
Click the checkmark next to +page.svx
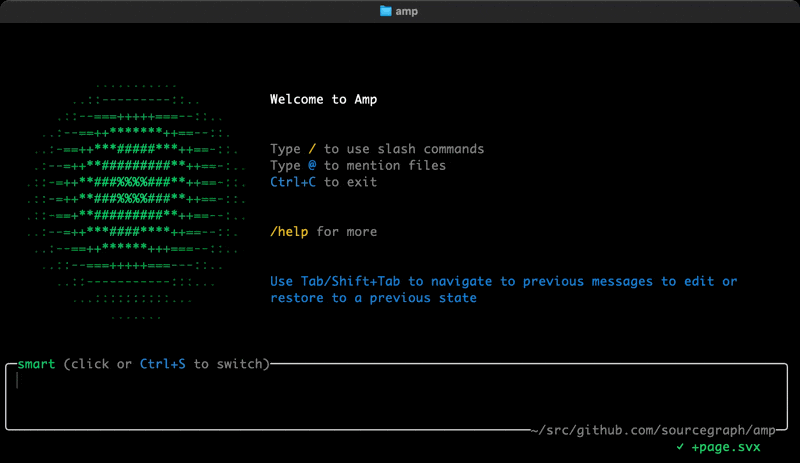[x=680, y=447]
